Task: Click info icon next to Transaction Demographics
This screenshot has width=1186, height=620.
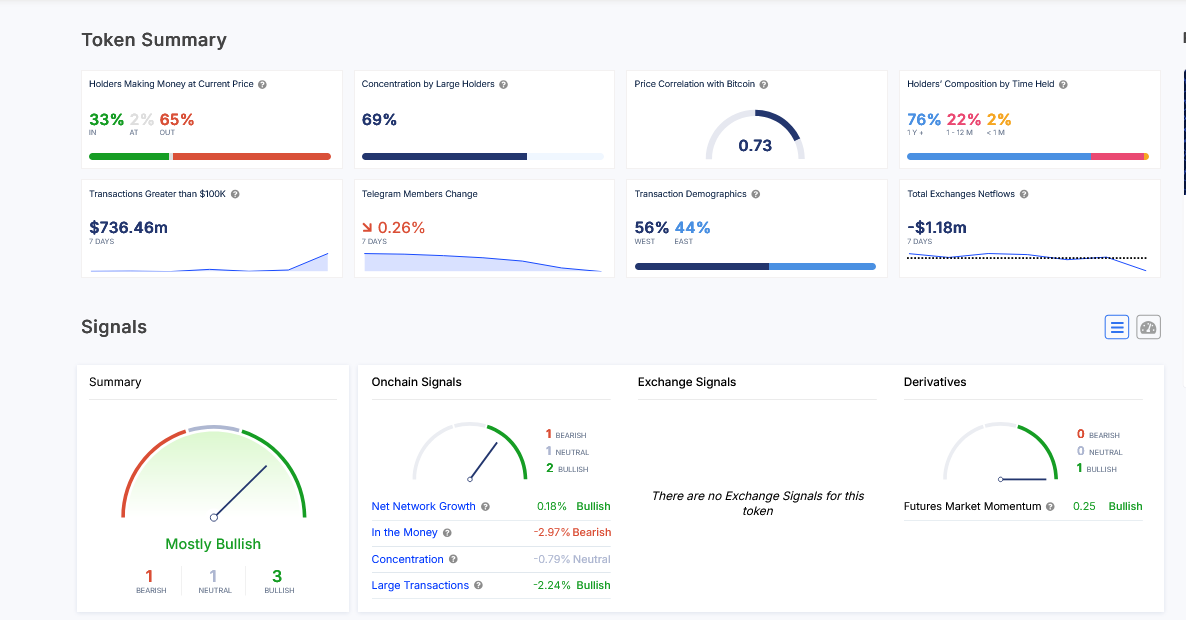Action: [756, 194]
